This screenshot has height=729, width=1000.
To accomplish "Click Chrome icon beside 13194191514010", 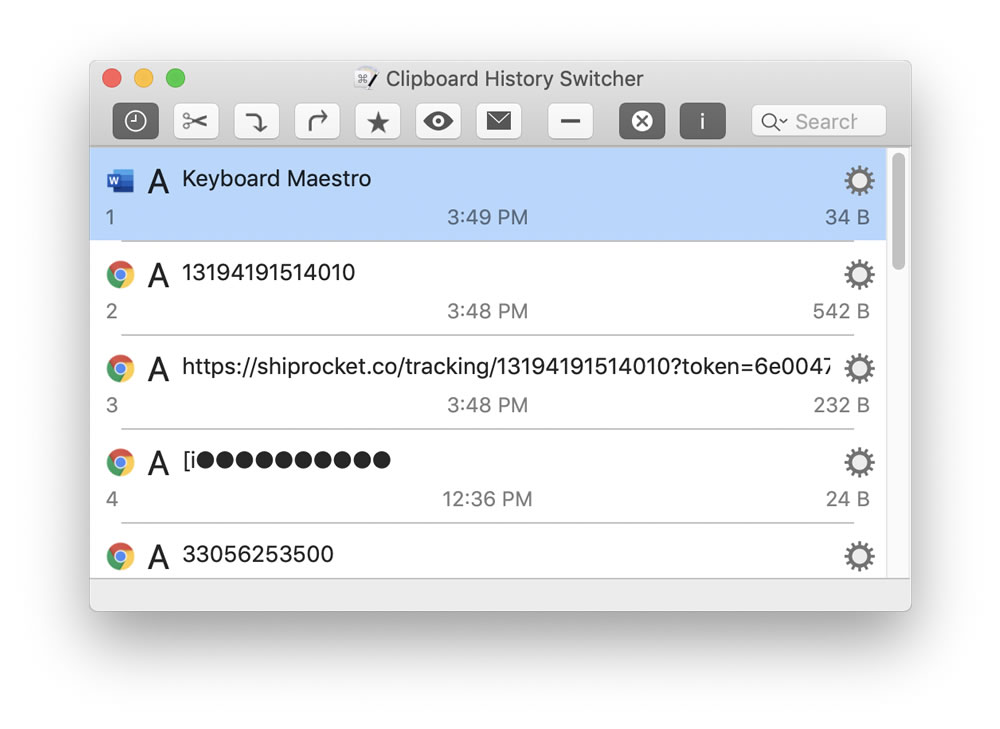I will [x=120, y=275].
